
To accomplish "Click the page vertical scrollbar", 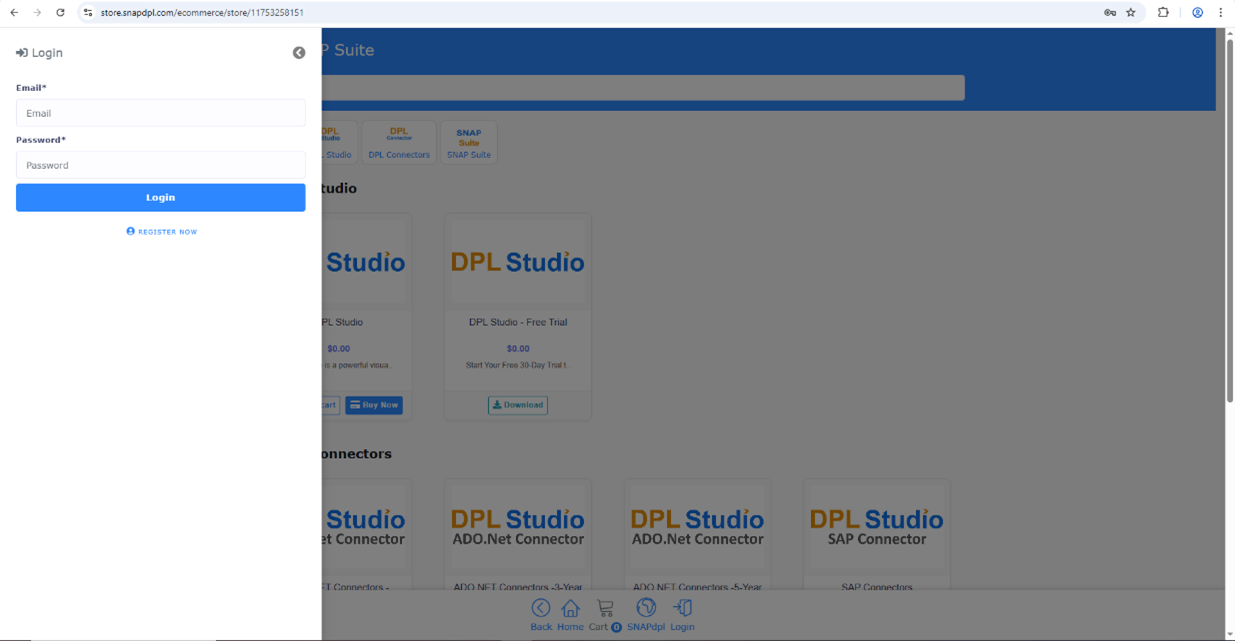I will click(1230, 330).
